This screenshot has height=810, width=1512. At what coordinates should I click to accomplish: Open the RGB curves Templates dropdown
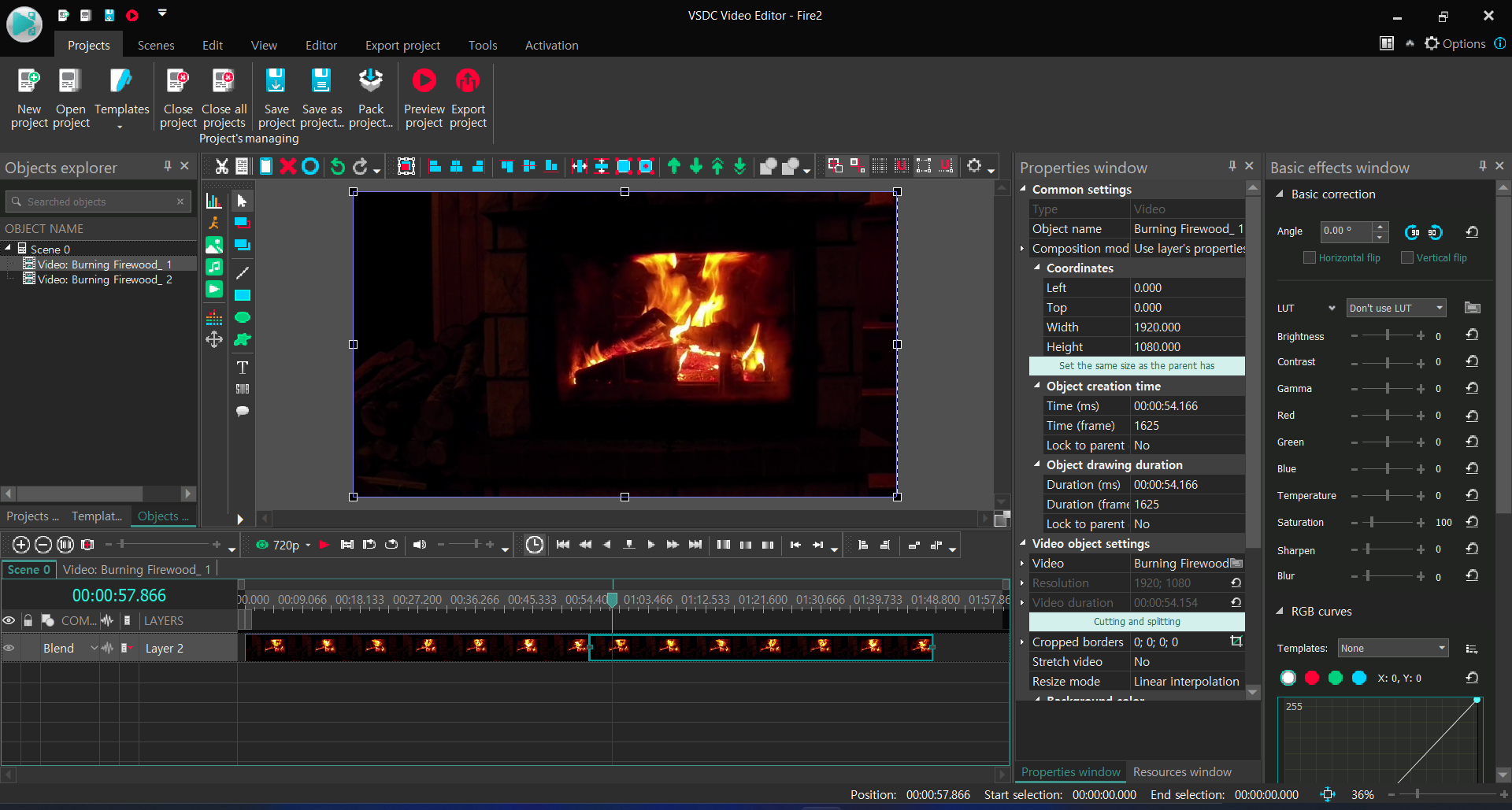pos(1394,648)
